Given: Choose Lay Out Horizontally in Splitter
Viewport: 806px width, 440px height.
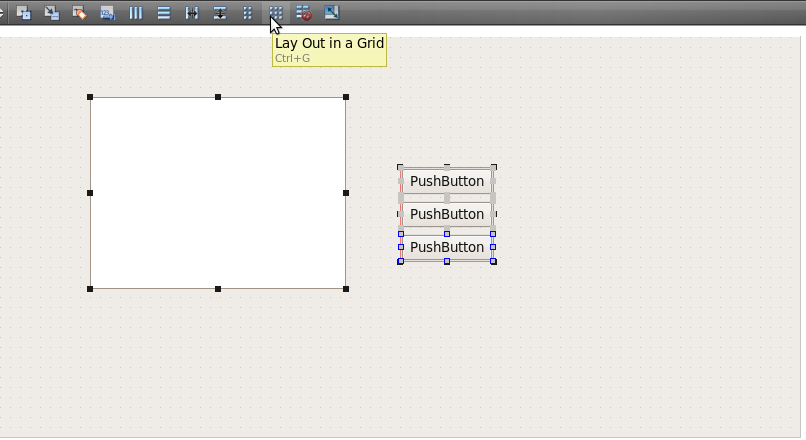Looking at the screenshot, I should click(x=192, y=13).
